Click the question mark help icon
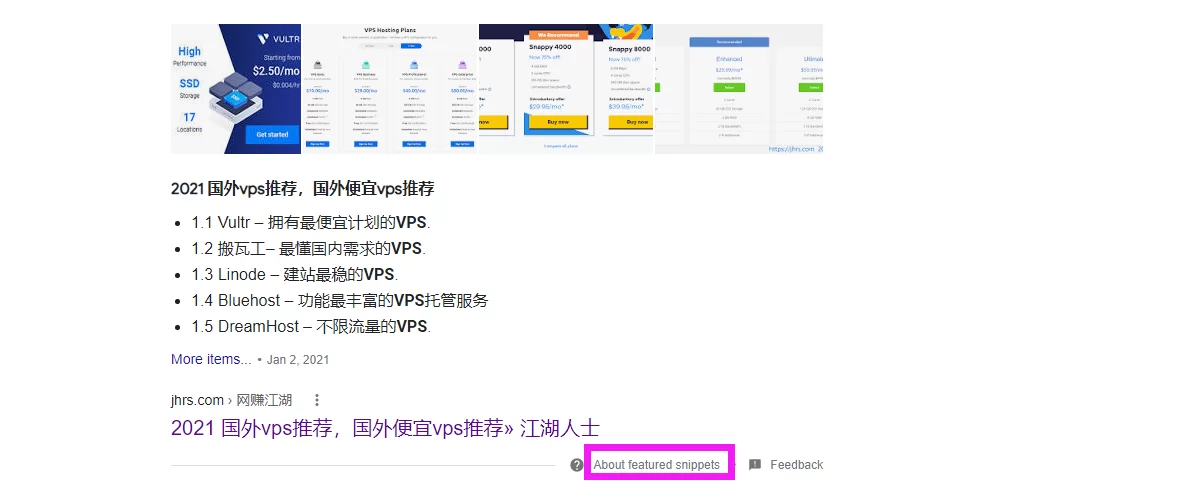The height and width of the screenshot is (497, 1201). tap(577, 465)
